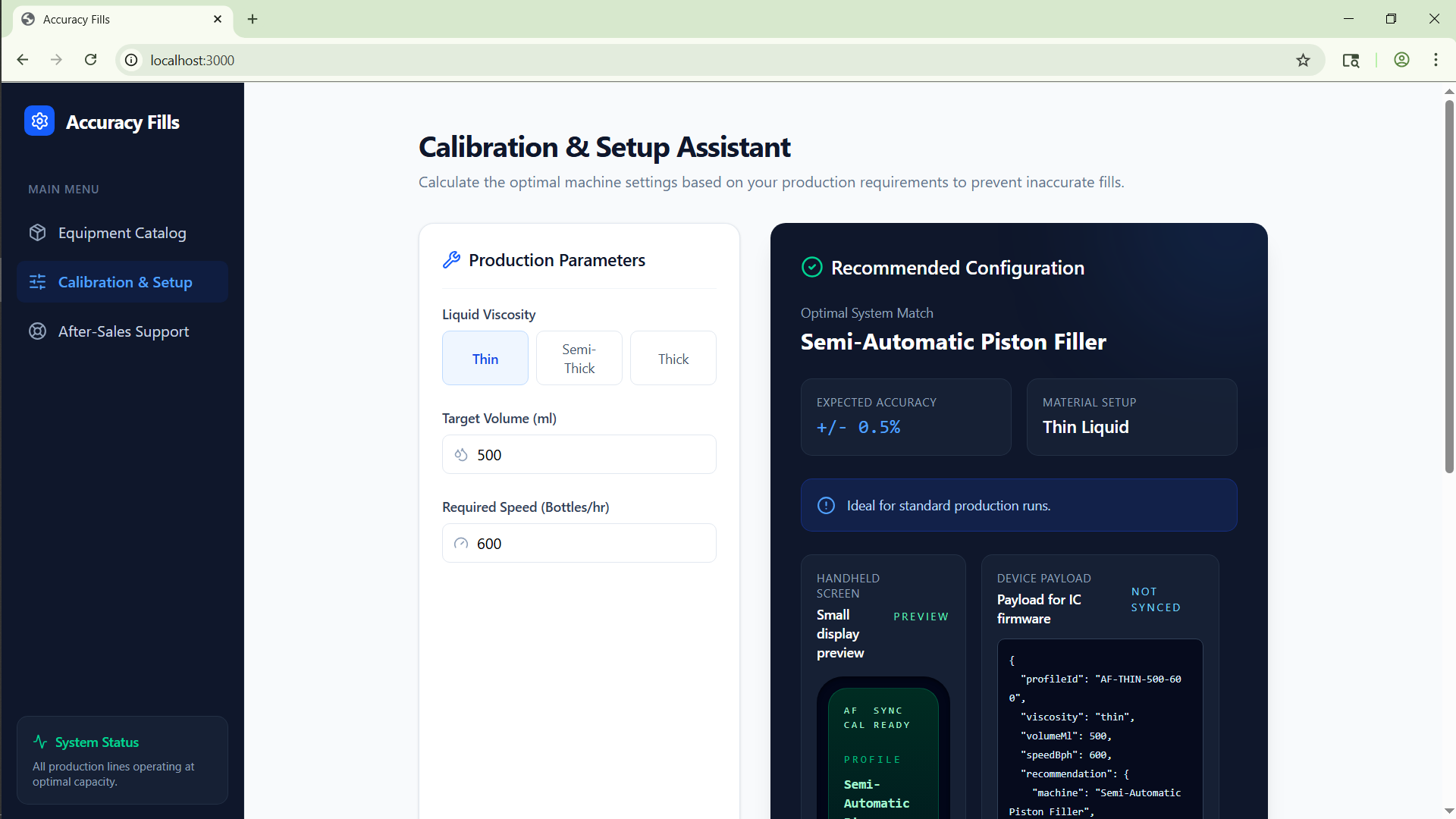Click the Equipment Catalog box icon
Screen dimensions: 1456x819
37,233
